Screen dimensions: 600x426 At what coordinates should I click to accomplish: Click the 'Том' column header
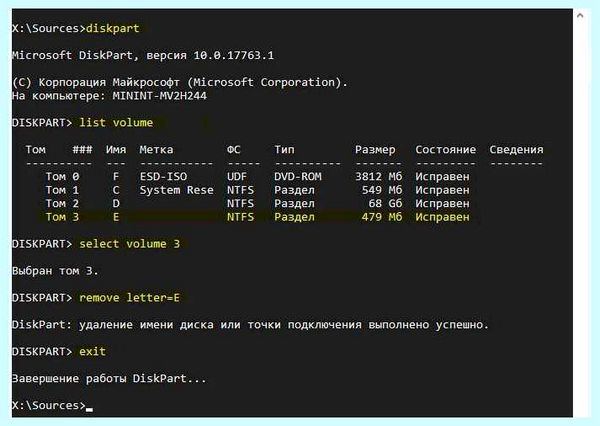pos(36,150)
